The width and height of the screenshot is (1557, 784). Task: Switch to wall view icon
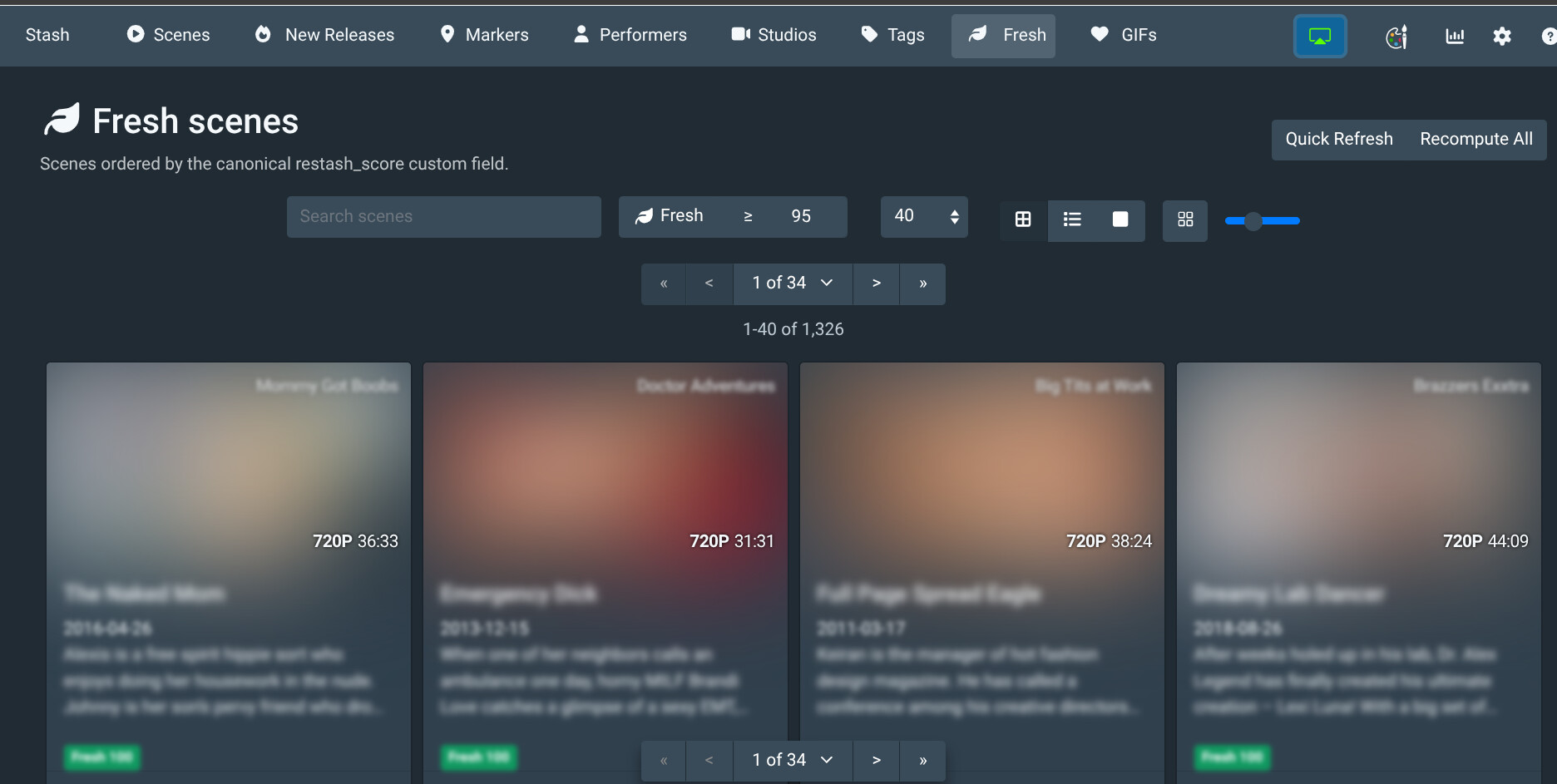coord(1120,219)
